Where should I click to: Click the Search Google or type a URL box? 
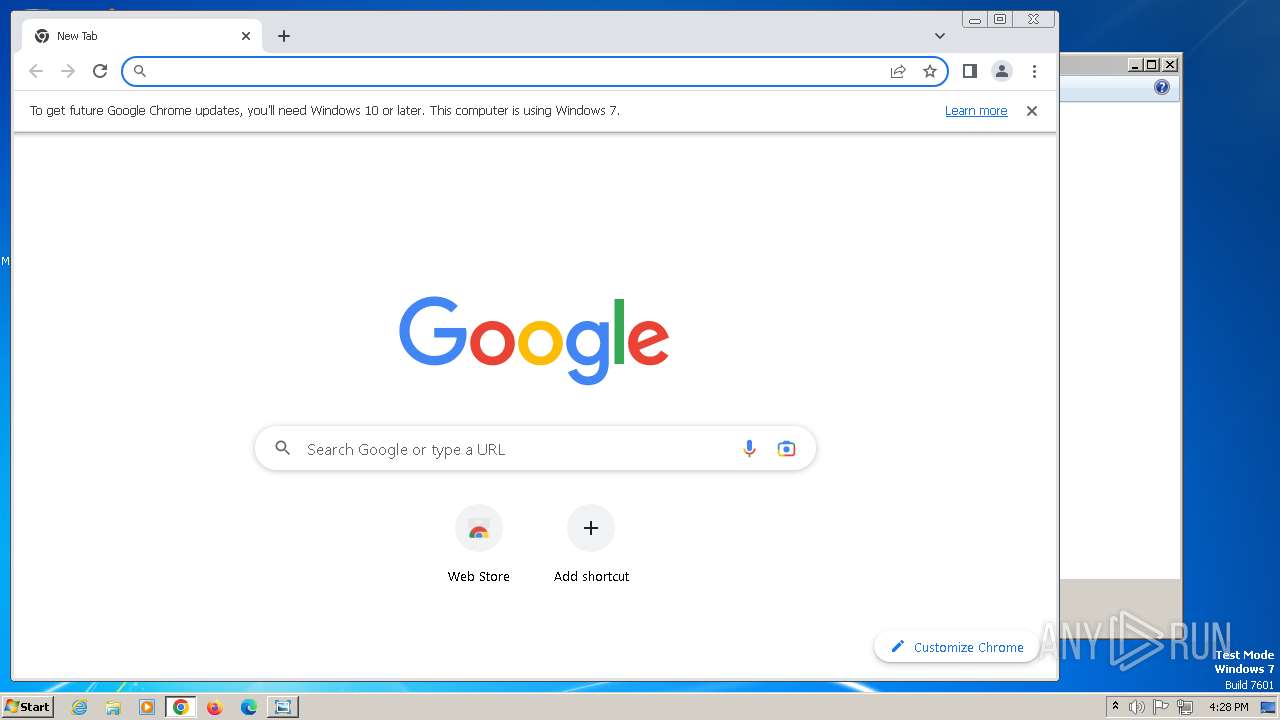click(x=535, y=449)
